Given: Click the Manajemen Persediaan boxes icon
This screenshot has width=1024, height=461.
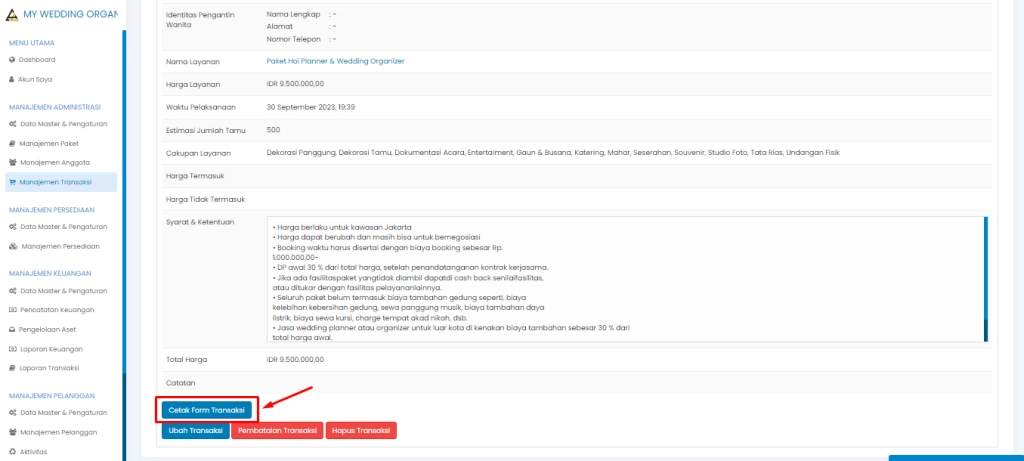Looking at the screenshot, I should coord(12,246).
